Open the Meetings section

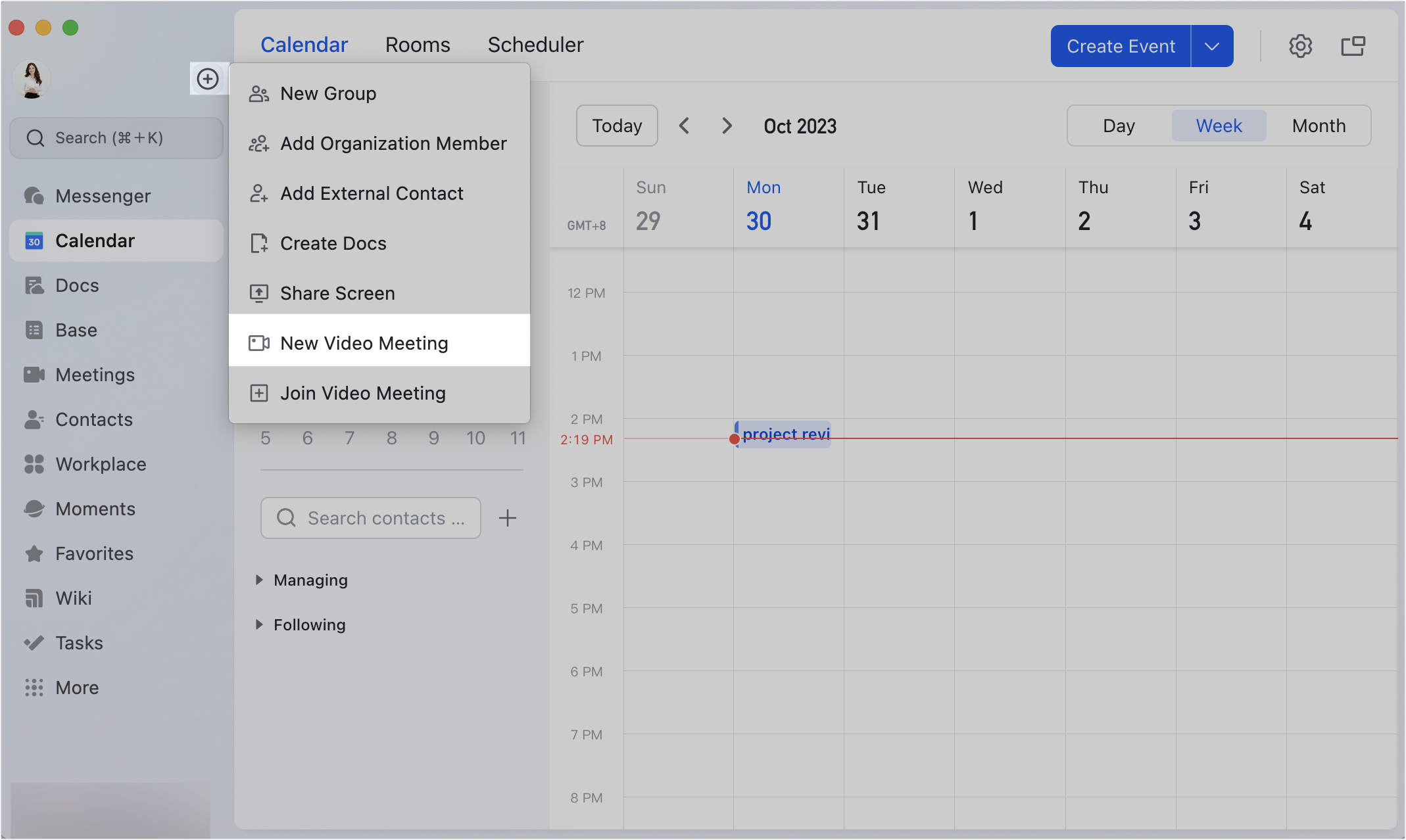(94, 374)
